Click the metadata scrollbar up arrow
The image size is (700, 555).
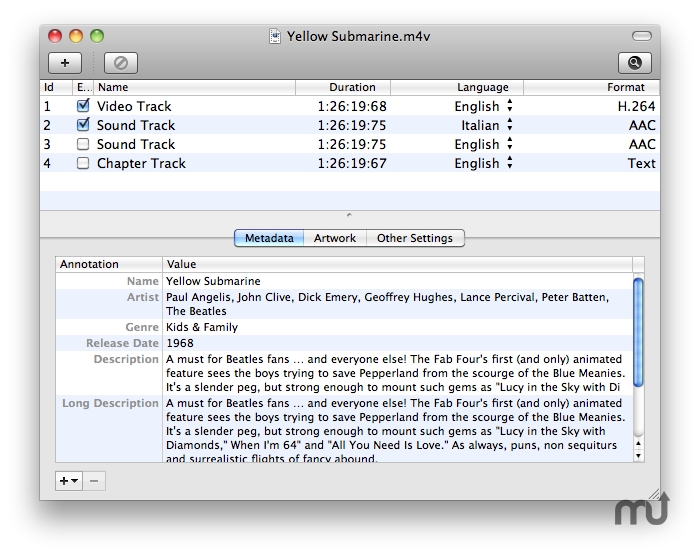pos(638,443)
